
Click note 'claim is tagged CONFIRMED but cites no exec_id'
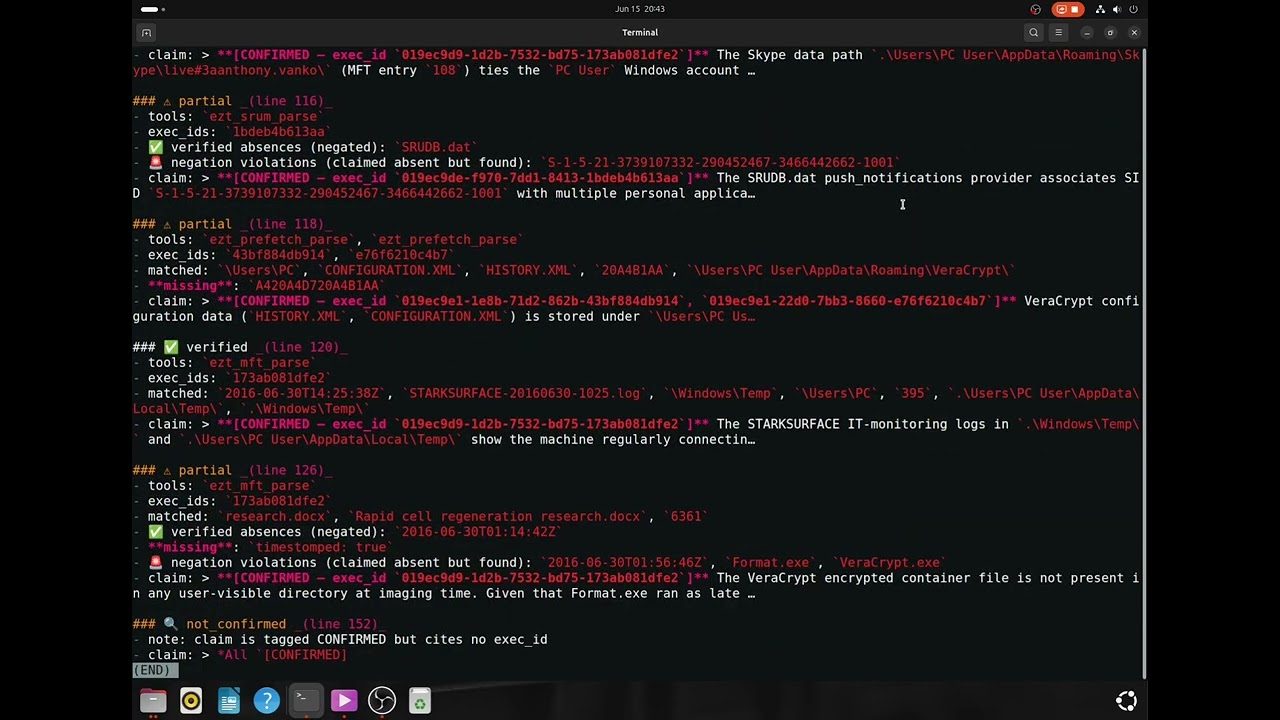tap(371, 639)
